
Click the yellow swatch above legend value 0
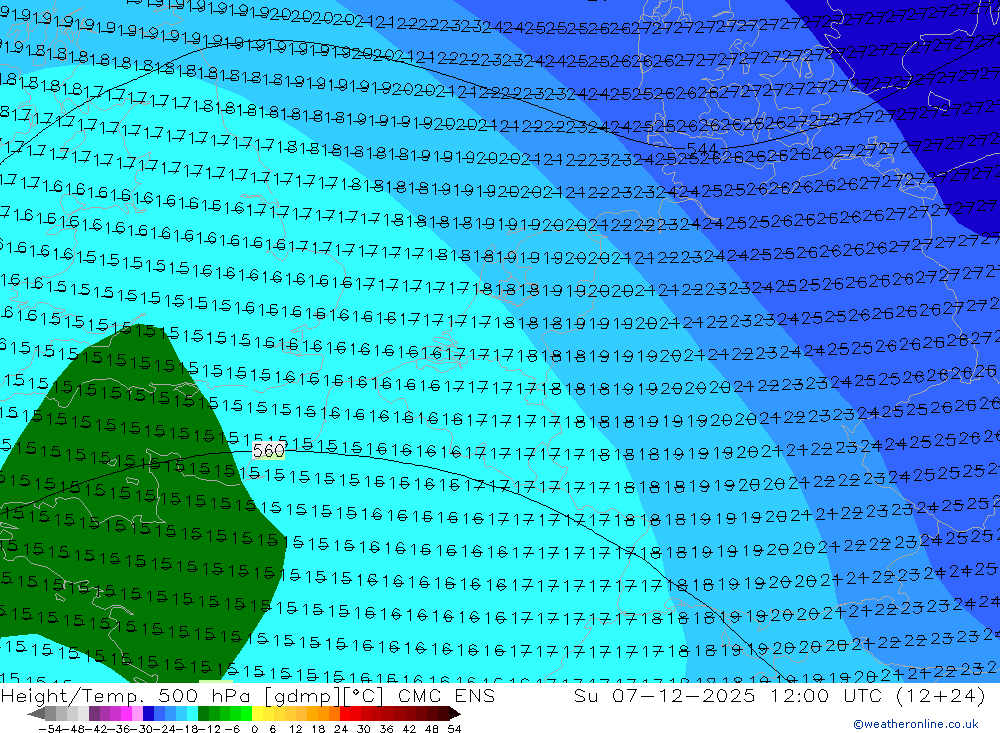pos(258,714)
